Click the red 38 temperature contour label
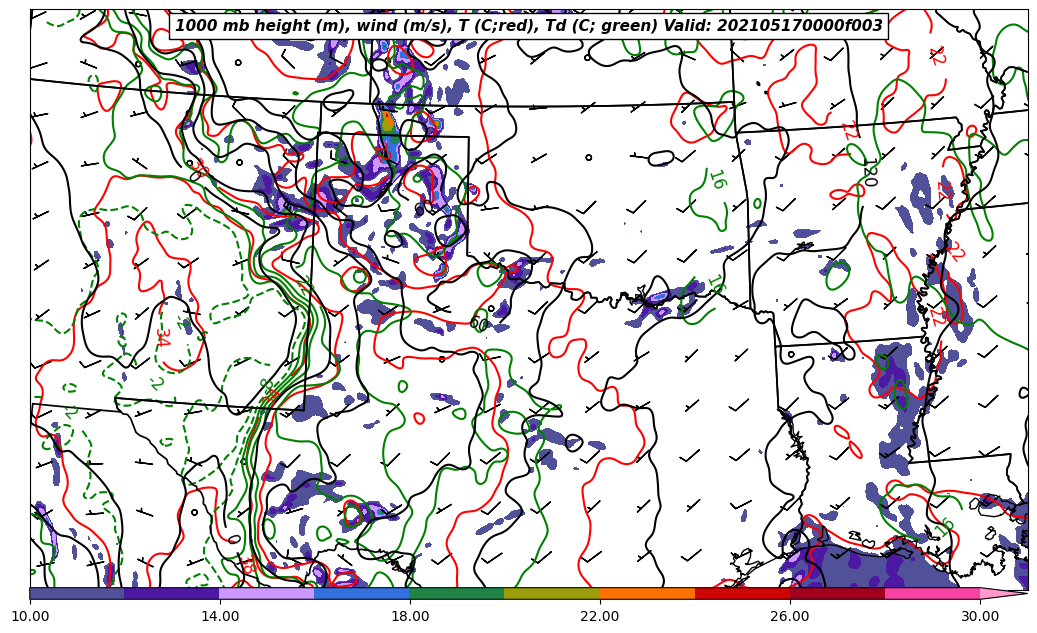 (x=247, y=564)
